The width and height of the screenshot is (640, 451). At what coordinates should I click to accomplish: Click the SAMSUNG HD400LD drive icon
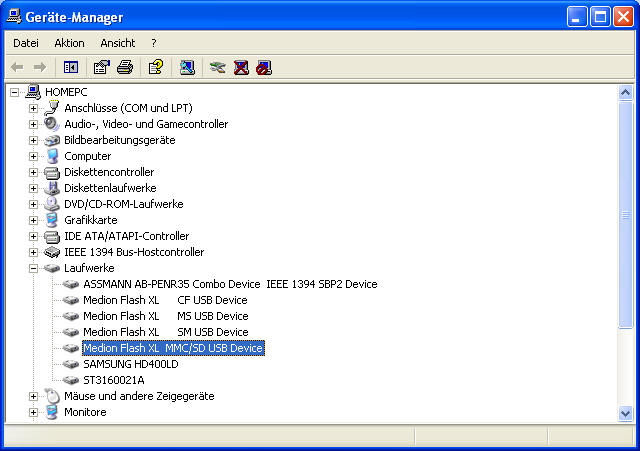click(x=71, y=364)
